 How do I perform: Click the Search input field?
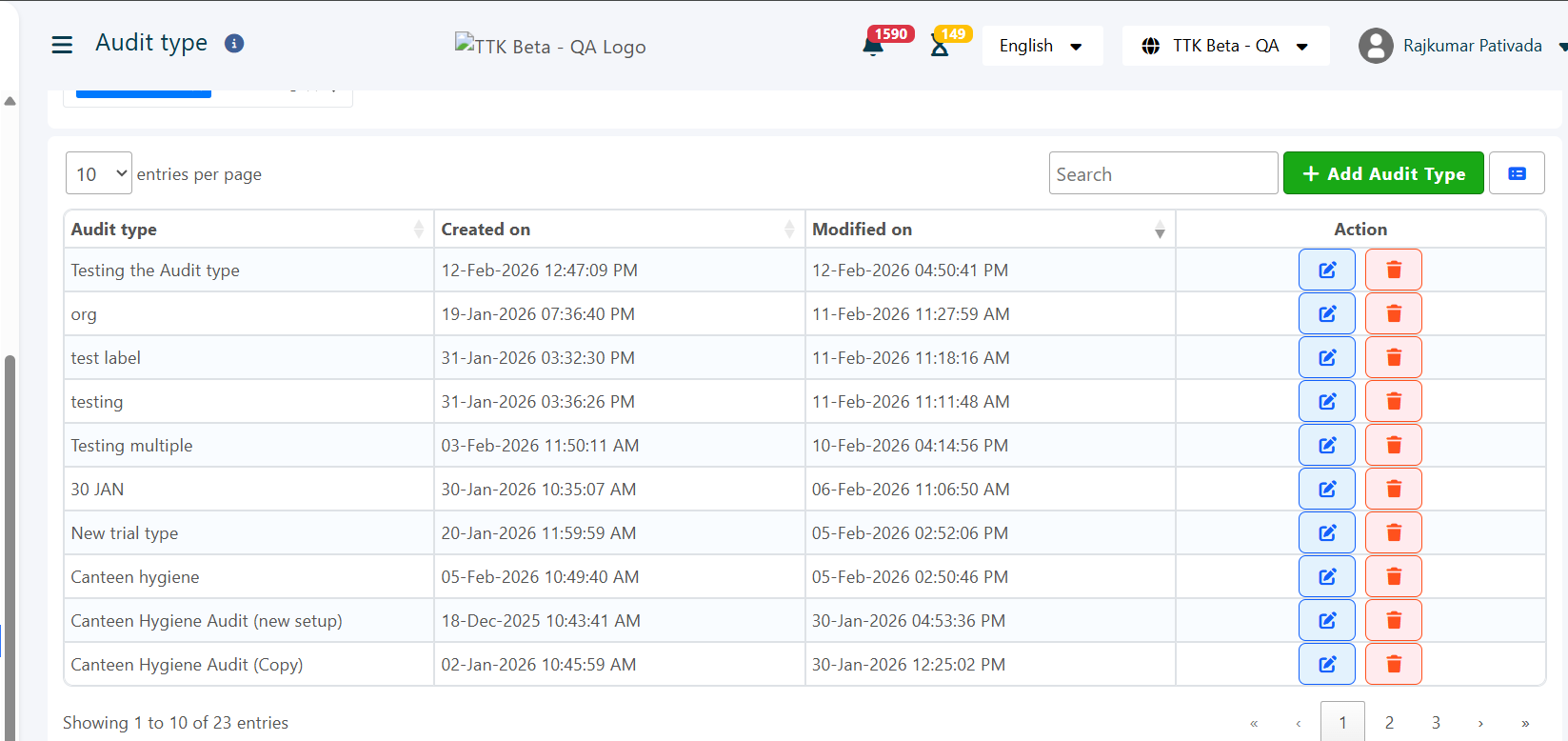click(x=1162, y=174)
